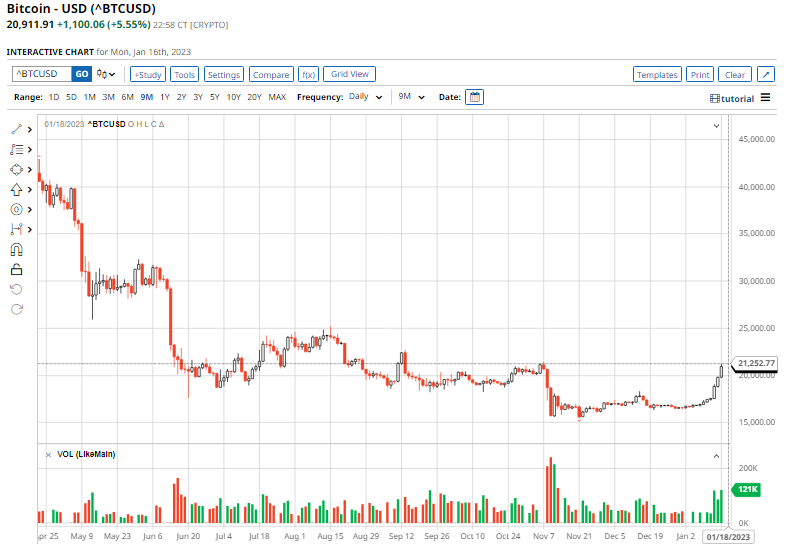Select the measure tool icon

17,229
